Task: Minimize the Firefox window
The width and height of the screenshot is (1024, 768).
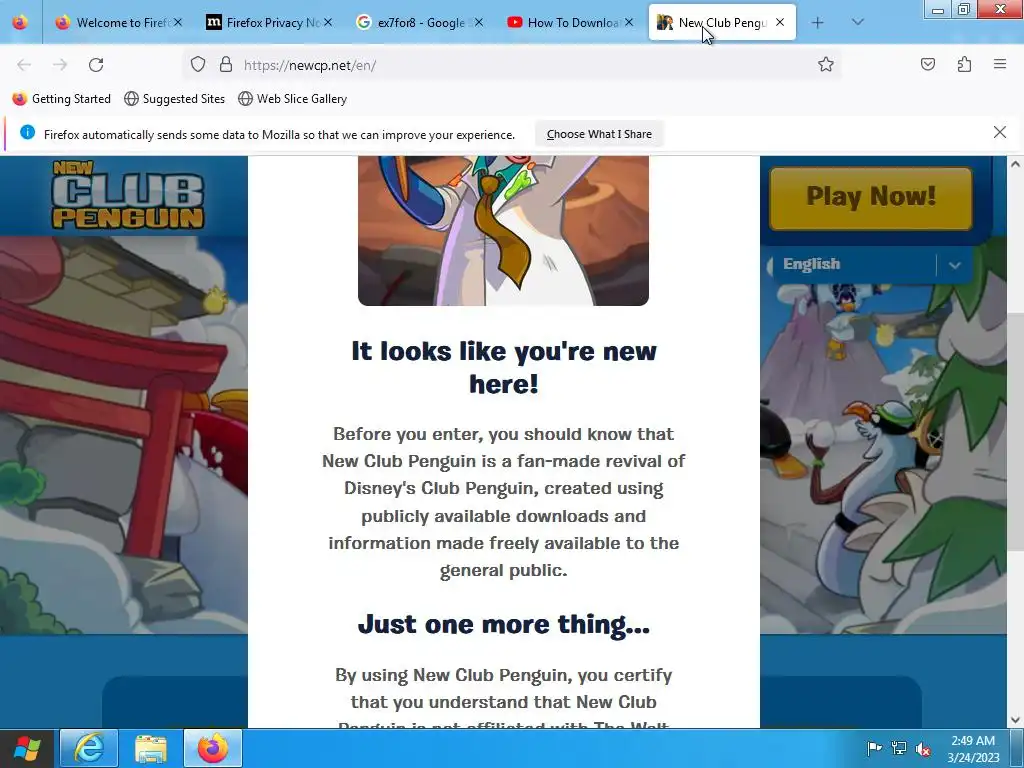Action: pos(938,9)
